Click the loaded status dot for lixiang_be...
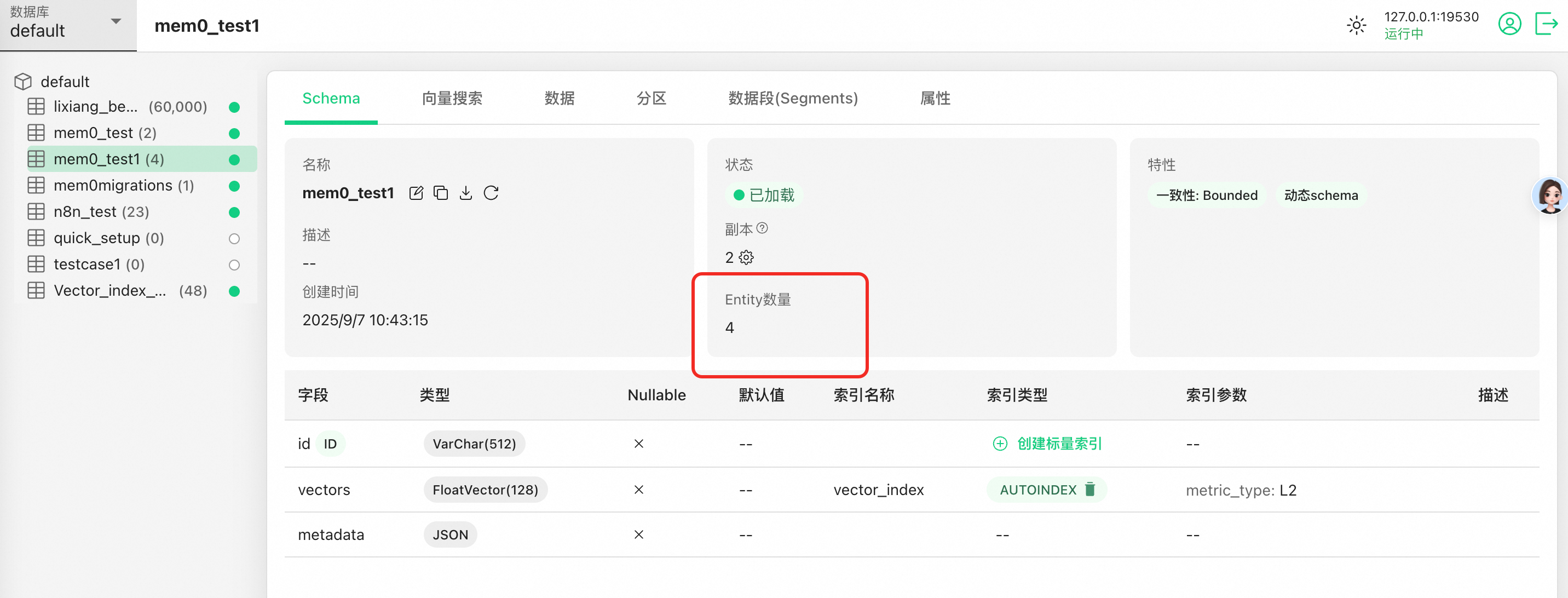 [234, 107]
